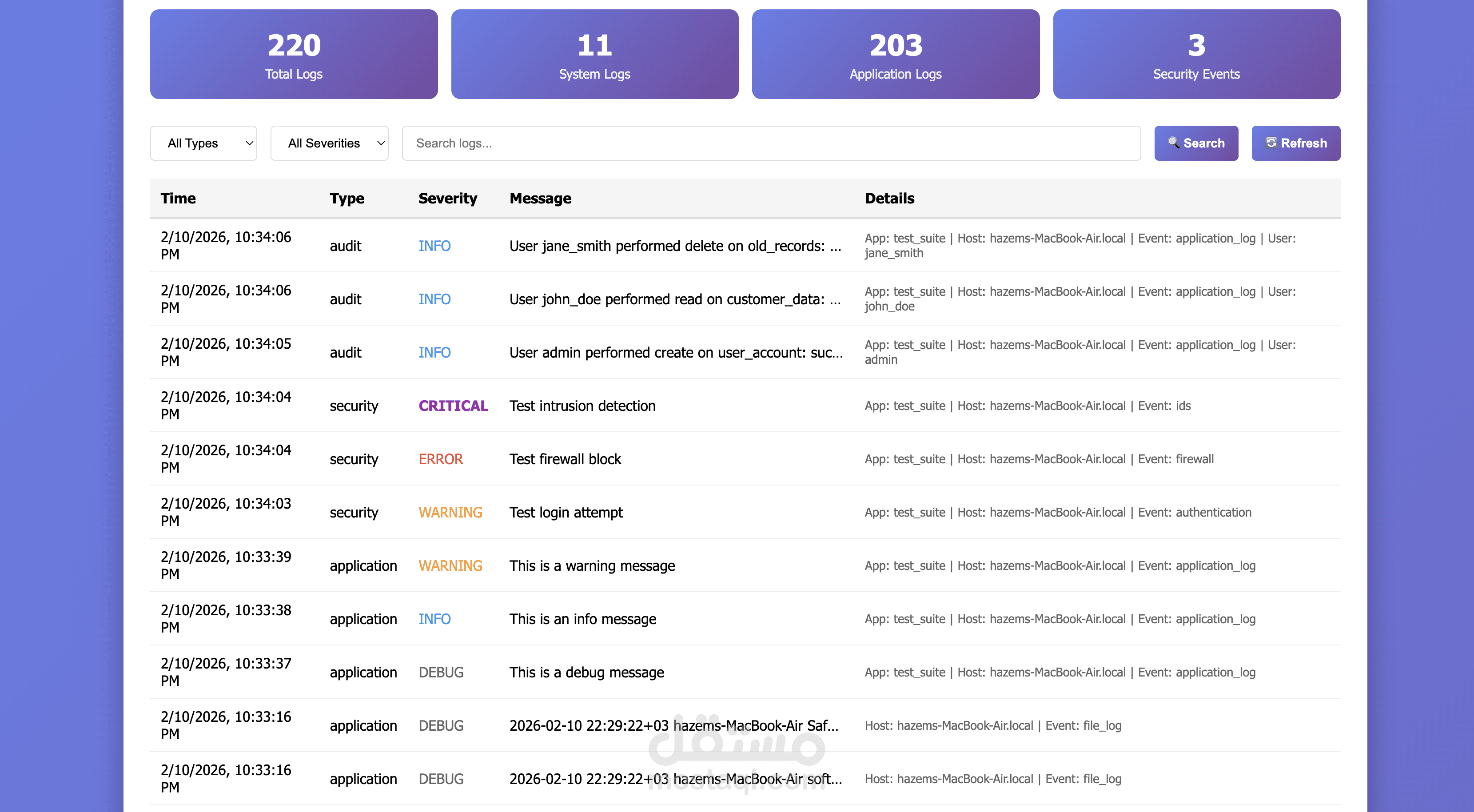Refresh the log list
1474x812 pixels.
pos(1295,143)
